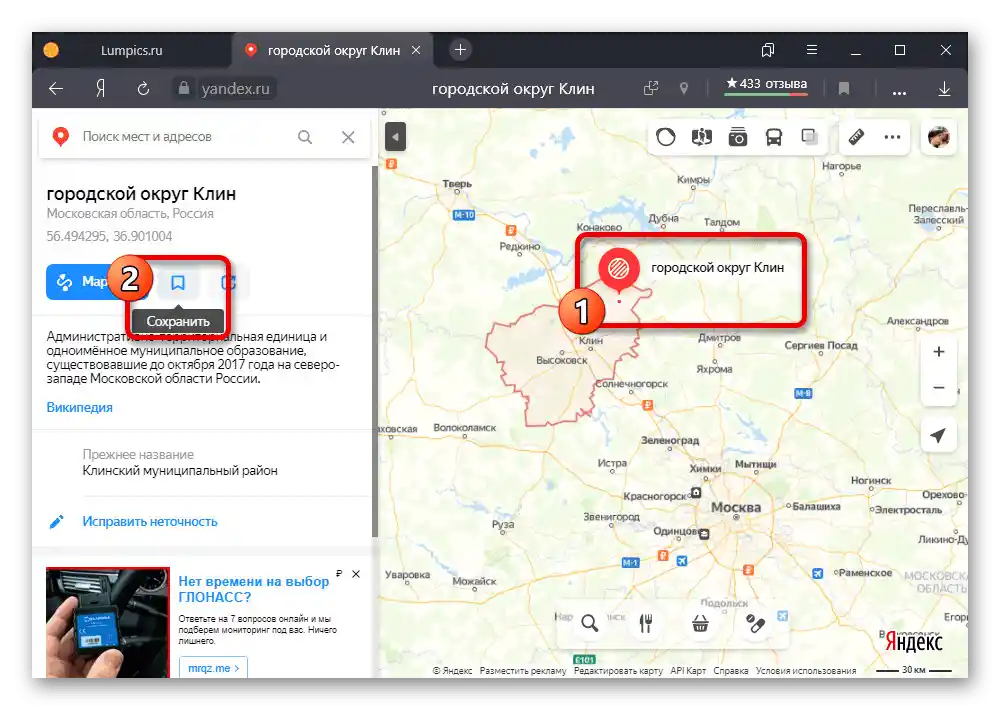The height and width of the screenshot is (710, 1000).
Task: Locate my position with the arrow button
Action: pos(938,435)
